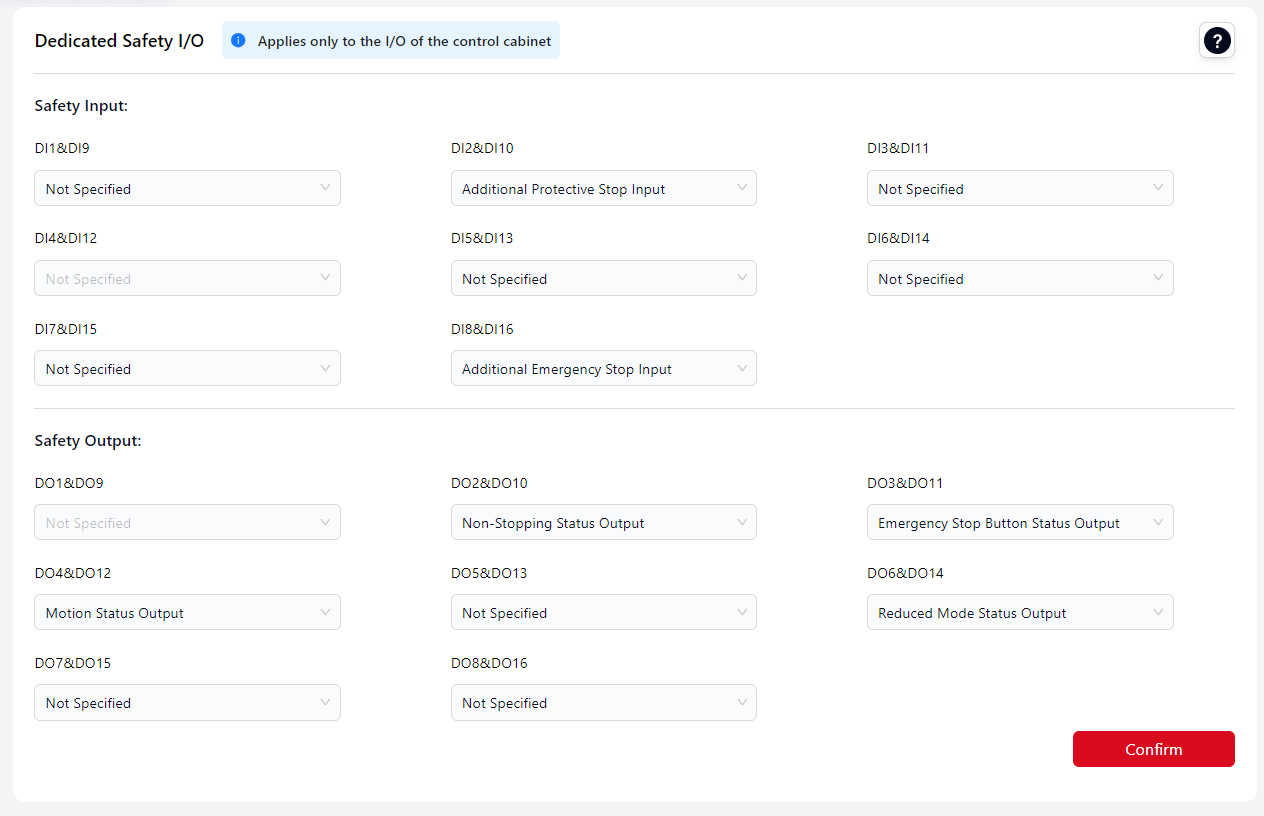1264x816 pixels.
Task: Open the DI7&DI15 dropdown
Action: pos(187,368)
